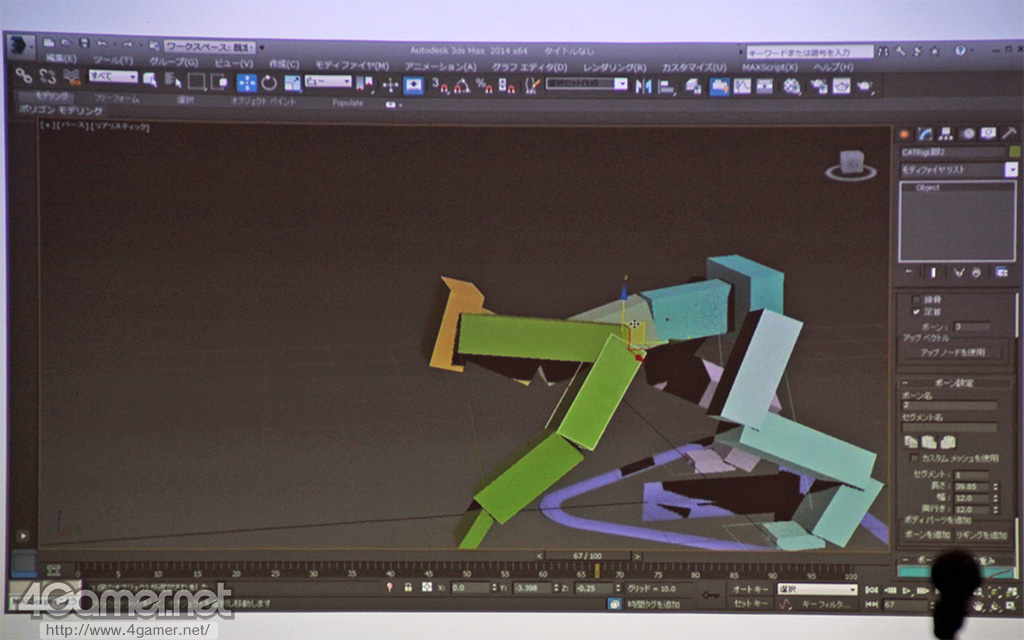1024x640 pixels.
Task: Expand the モディファイヤリスト dropdown
Action: click(x=1011, y=170)
